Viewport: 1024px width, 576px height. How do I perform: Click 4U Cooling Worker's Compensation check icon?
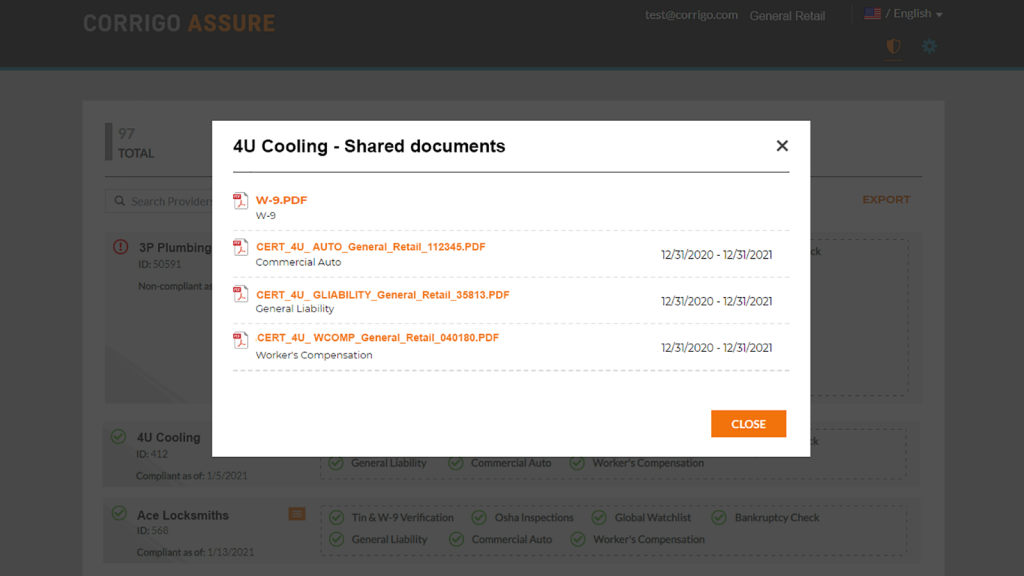coord(577,463)
